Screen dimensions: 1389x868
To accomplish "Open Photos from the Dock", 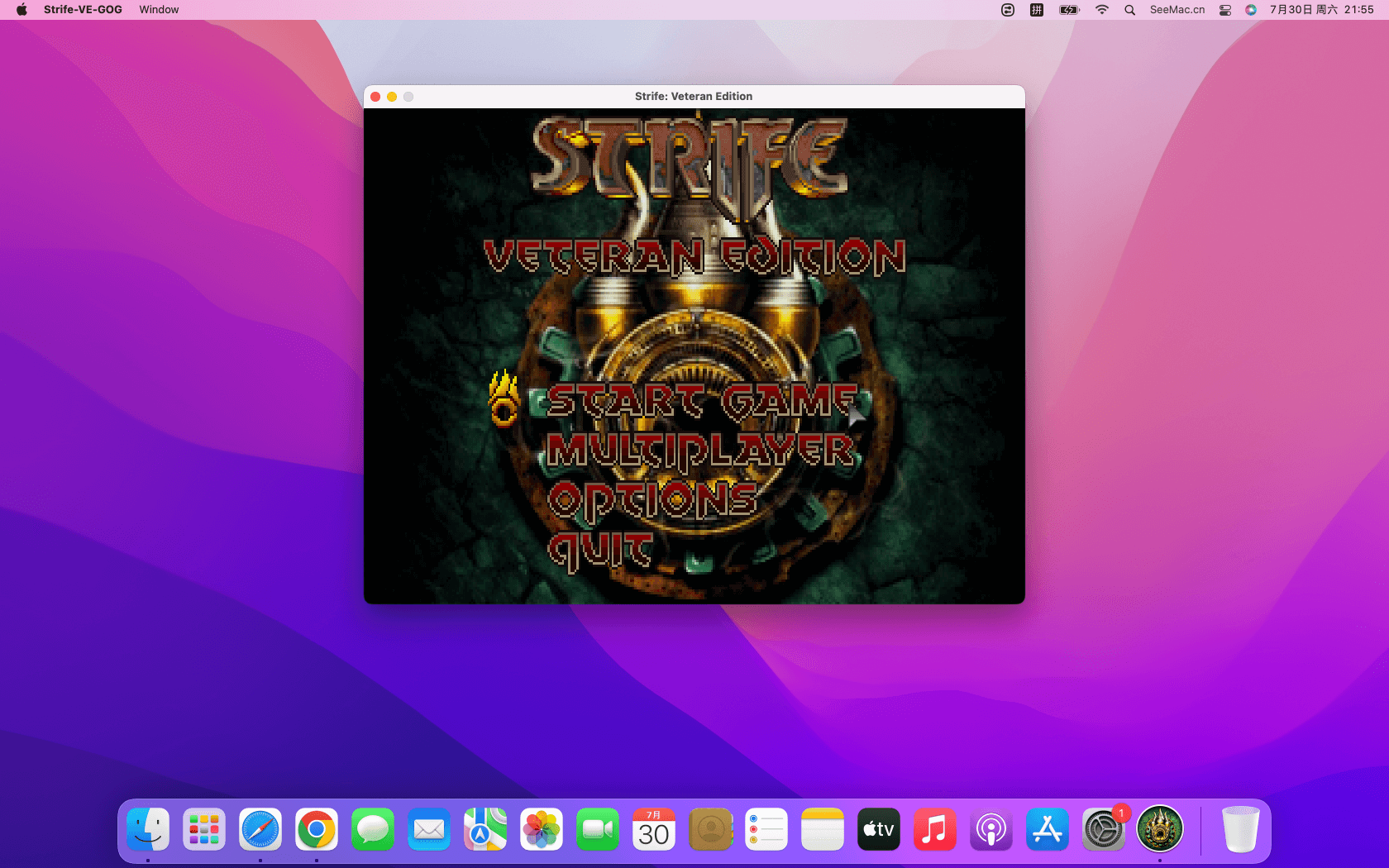I will (542, 829).
